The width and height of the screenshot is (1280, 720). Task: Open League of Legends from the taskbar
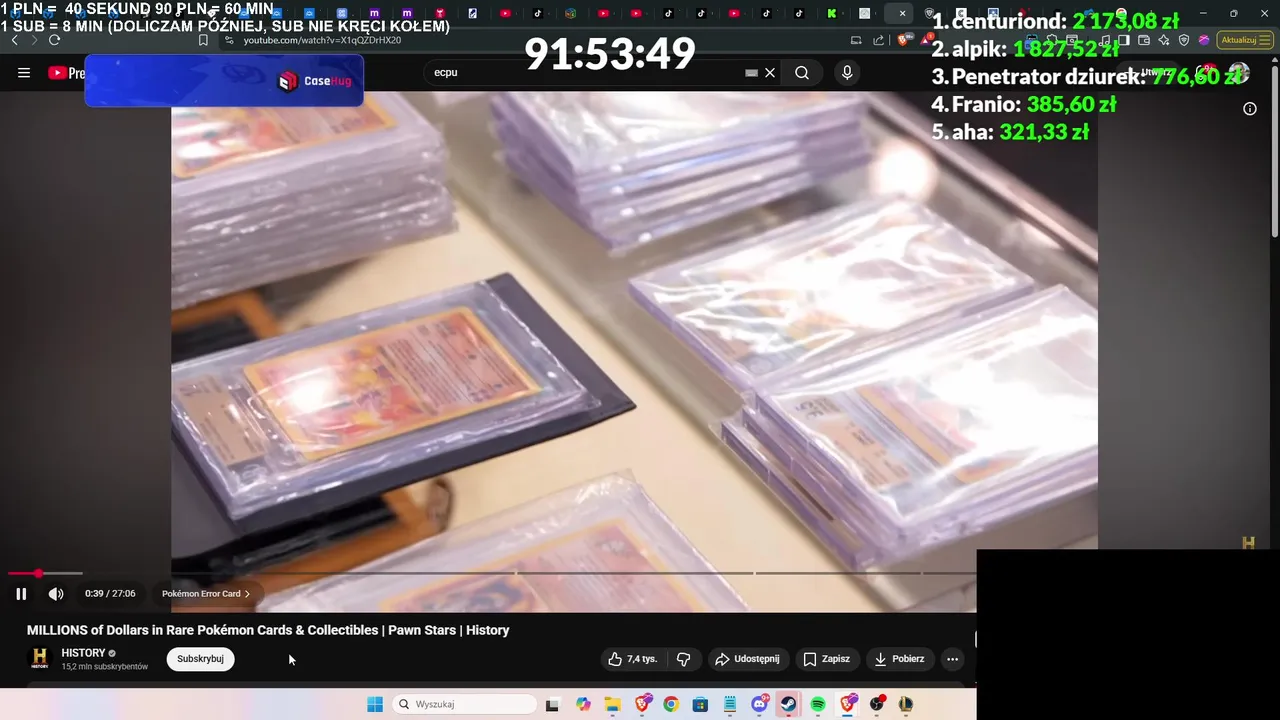906,704
